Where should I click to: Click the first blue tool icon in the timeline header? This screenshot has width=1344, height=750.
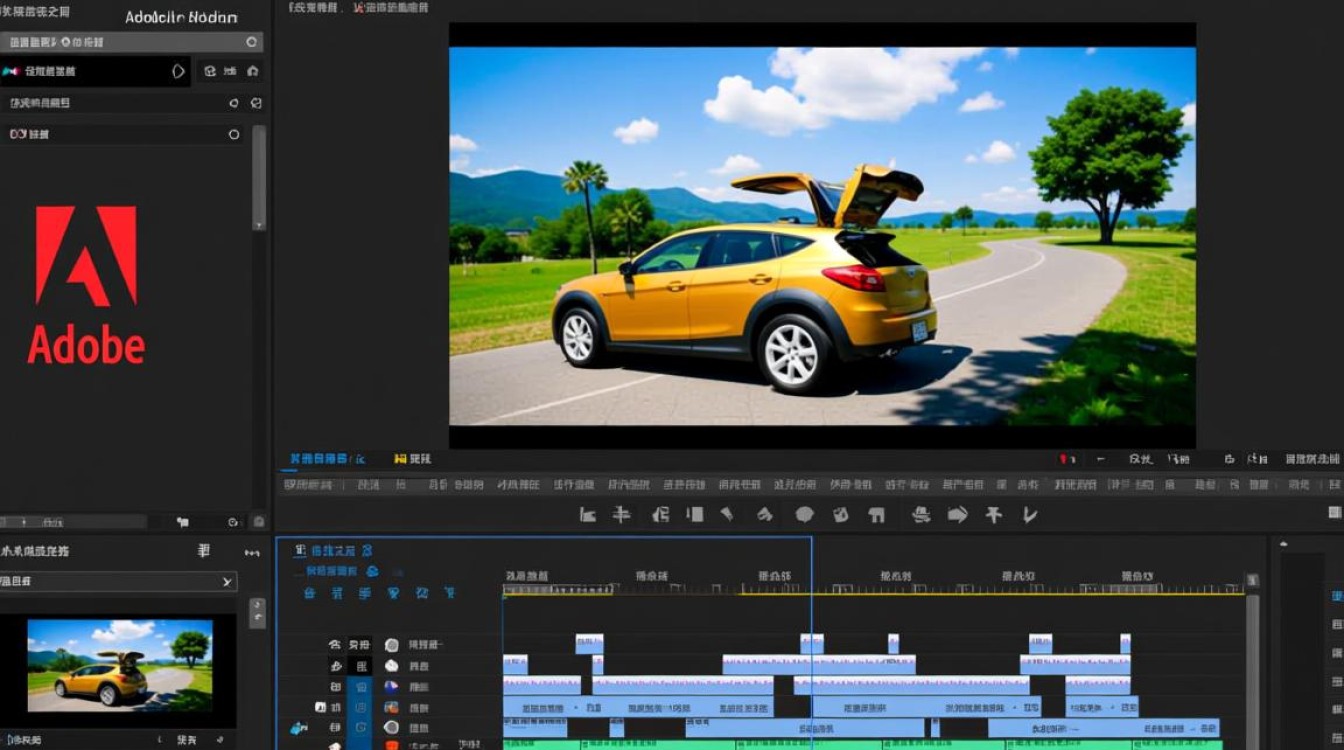pos(310,593)
